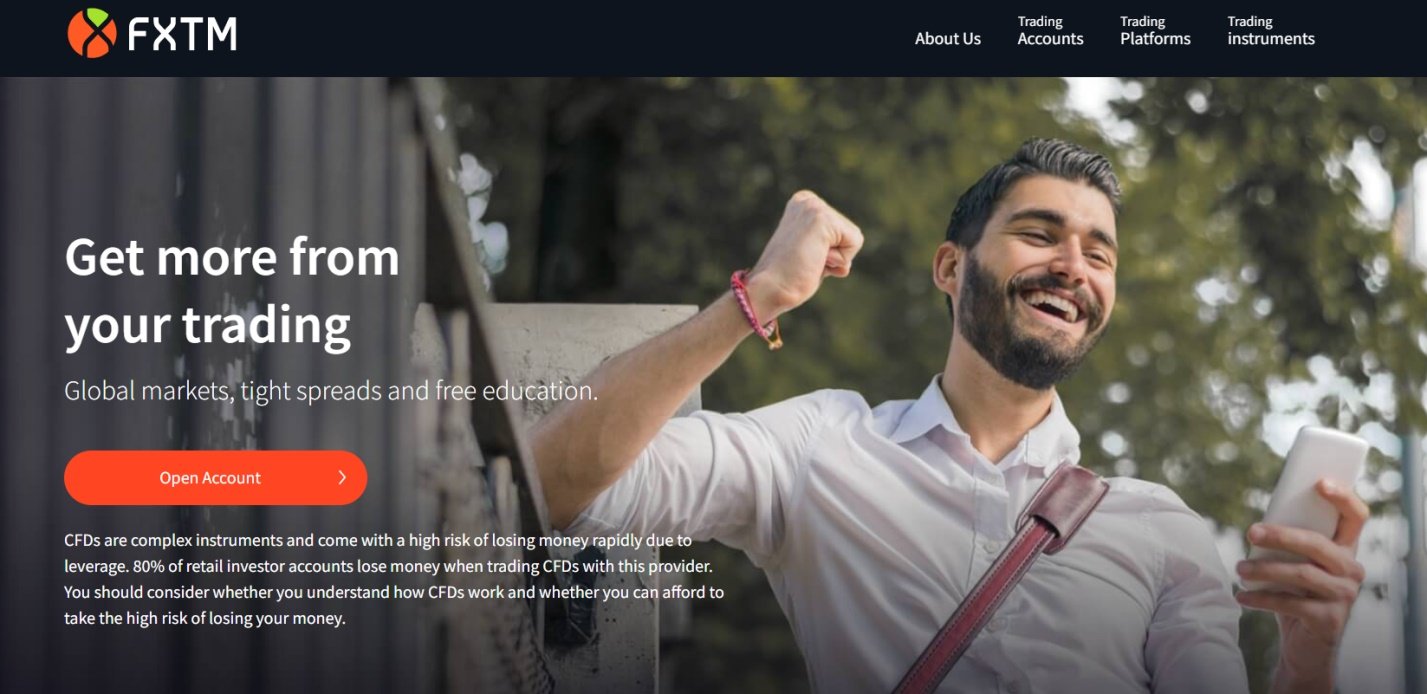The image size is (1427, 694).
Task: Click the CFDs risk warning paragraph
Action: click(x=394, y=579)
